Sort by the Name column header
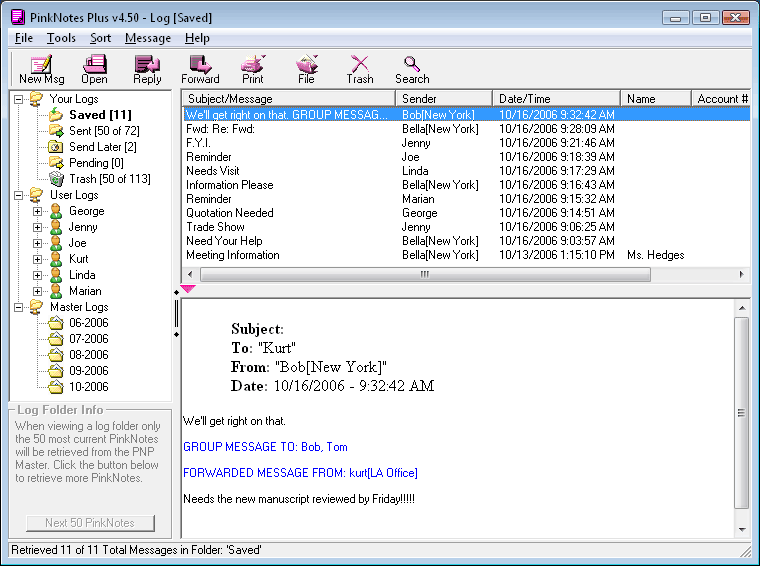Screen dimensions: 760x566 (x=656, y=98)
